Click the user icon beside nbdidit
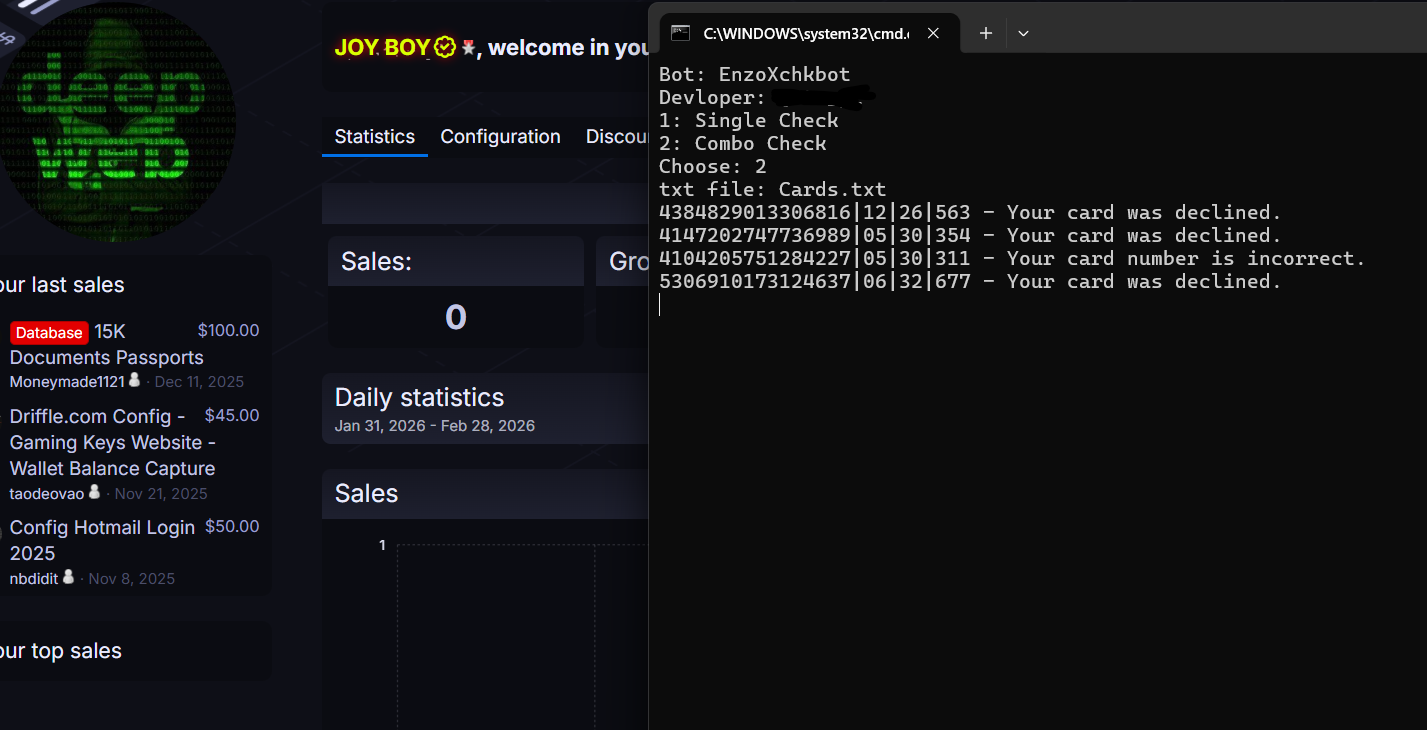This screenshot has width=1427, height=730. coord(68,577)
